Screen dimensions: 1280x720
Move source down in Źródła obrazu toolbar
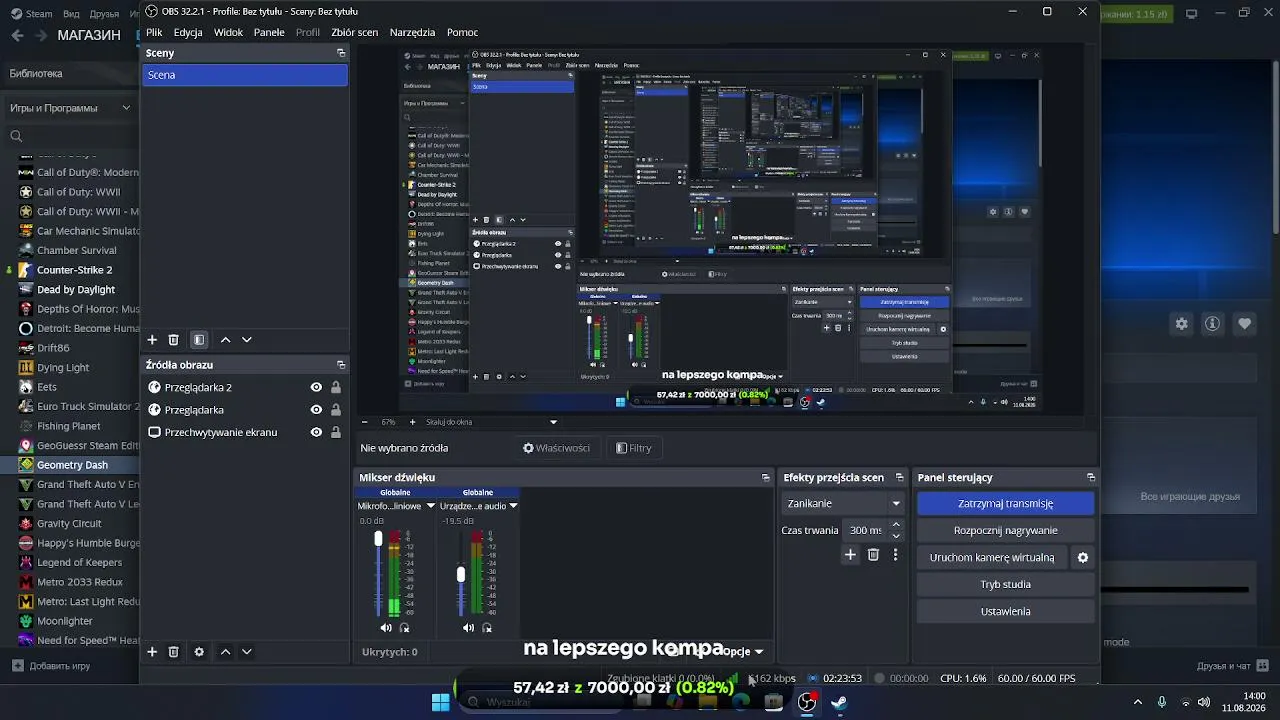pos(246,652)
